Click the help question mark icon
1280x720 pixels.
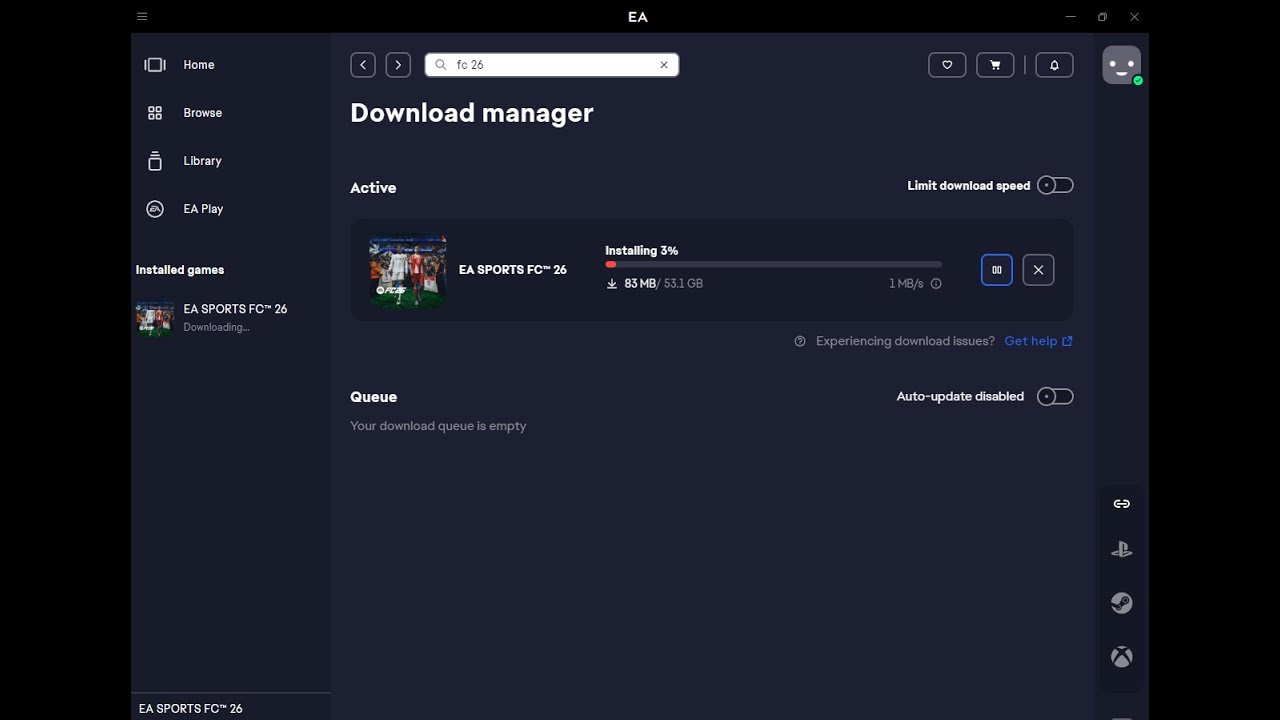800,341
